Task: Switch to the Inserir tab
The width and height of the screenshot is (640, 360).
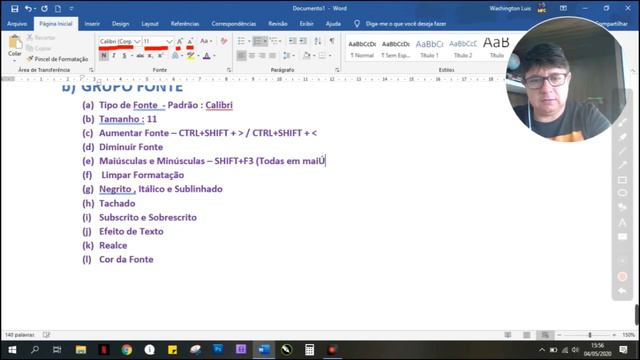Action: 92,24
